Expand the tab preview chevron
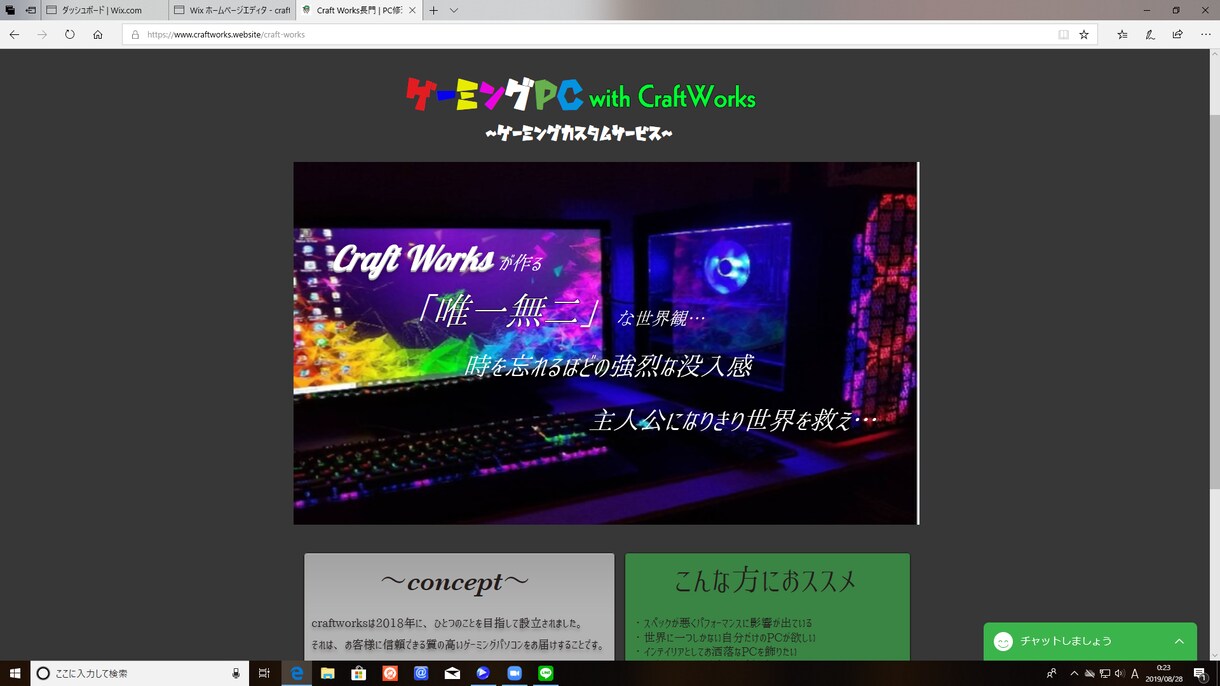This screenshot has height=686, width=1220. pos(453,10)
